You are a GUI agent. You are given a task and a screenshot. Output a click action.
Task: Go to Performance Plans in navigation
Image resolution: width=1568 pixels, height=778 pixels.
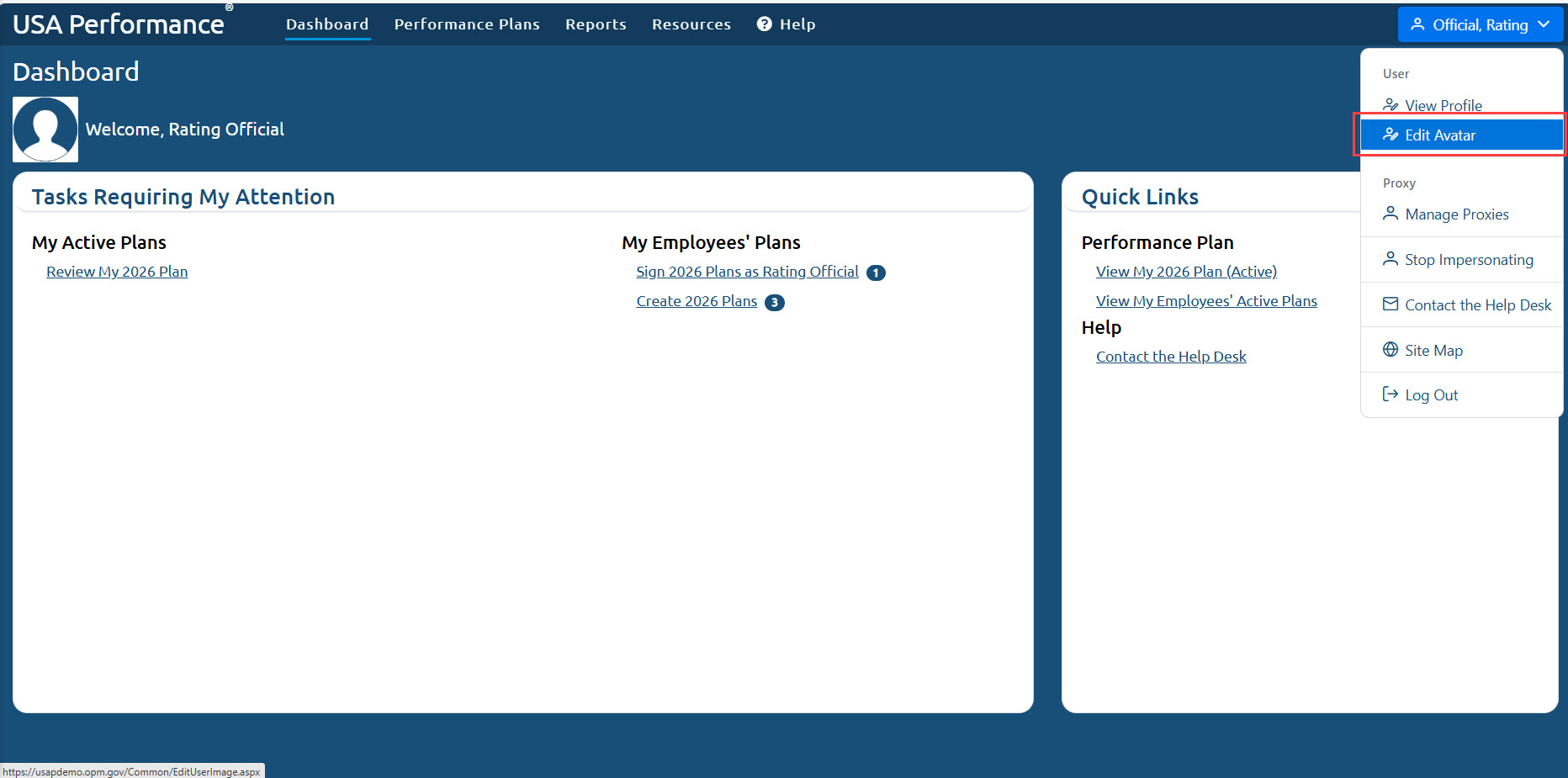(467, 24)
